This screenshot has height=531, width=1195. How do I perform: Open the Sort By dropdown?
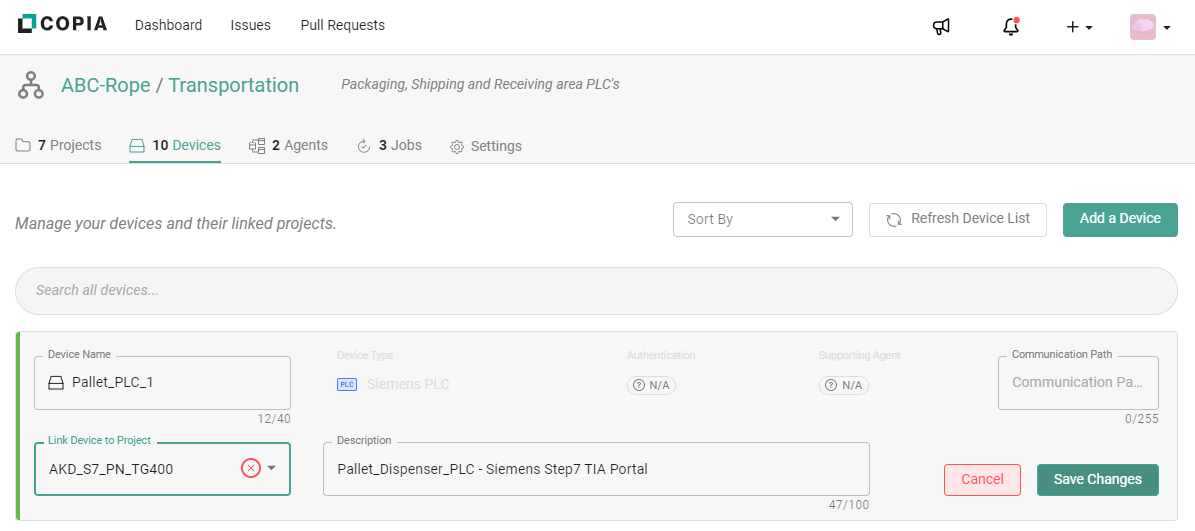click(762, 219)
